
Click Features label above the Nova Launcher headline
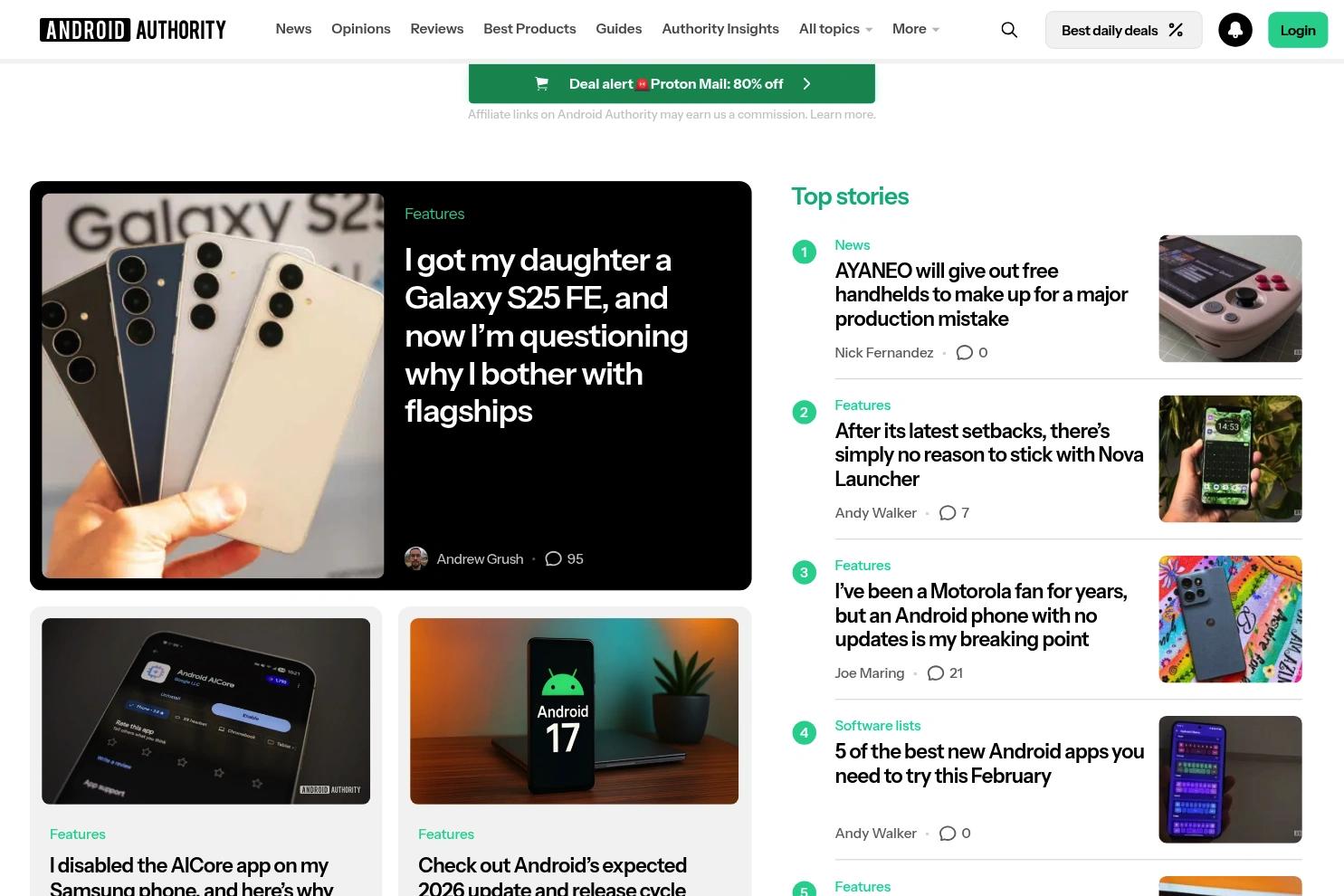(x=863, y=405)
